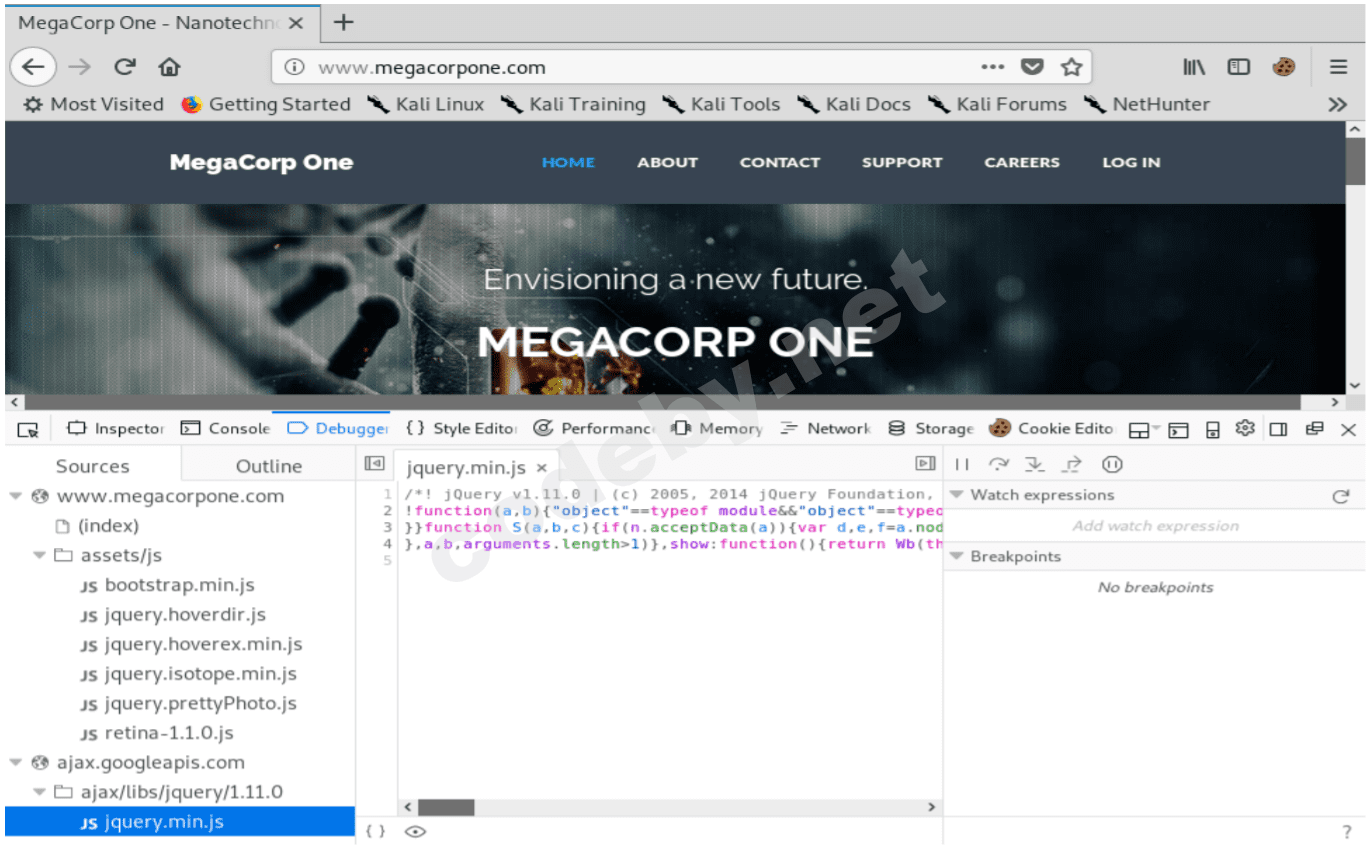
Task: Switch to the Console devtools tab
Action: (x=225, y=428)
